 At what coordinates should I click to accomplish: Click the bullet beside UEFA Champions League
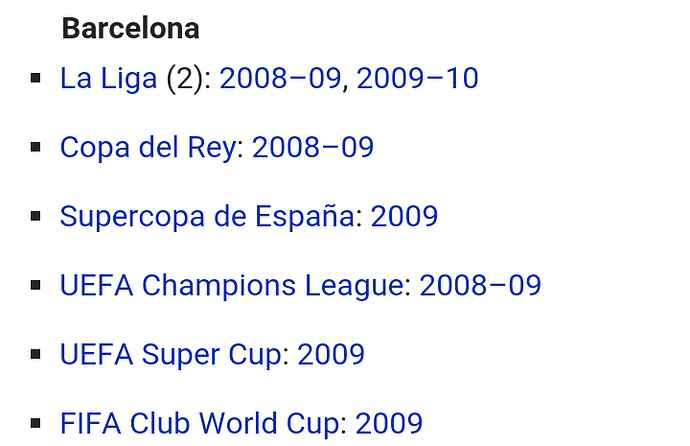point(36,285)
